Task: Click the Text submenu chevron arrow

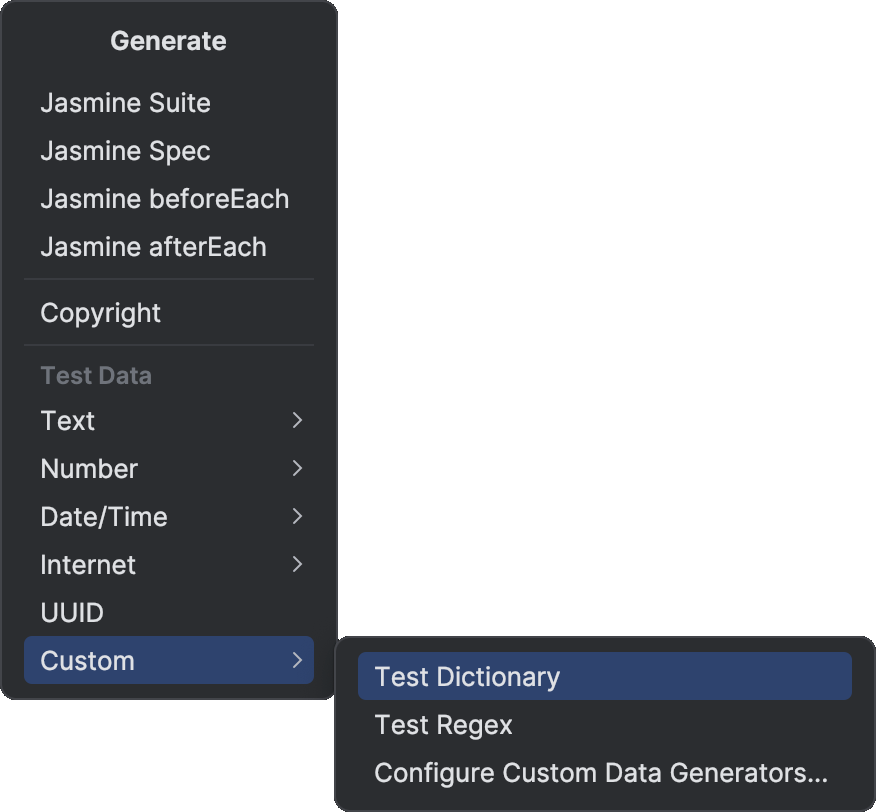Action: 297,421
